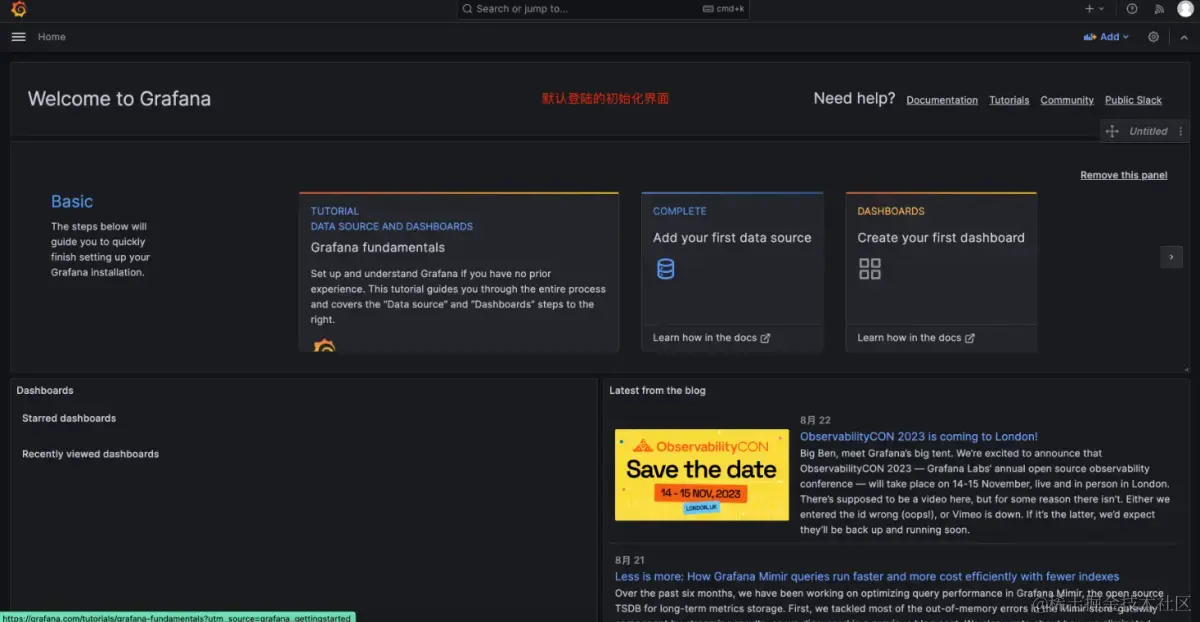The width and height of the screenshot is (1200, 622).
Task: Open dashboard settings gear icon
Action: point(1153,37)
